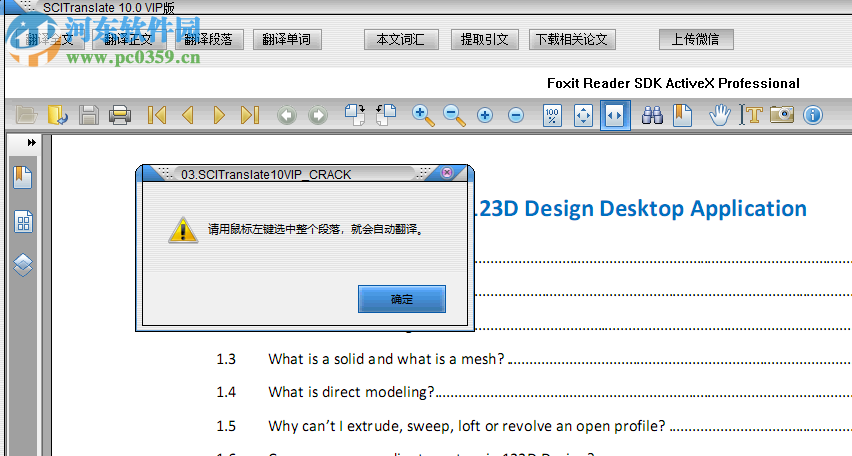
Task: Click the blue minus zoom button
Action: click(516, 115)
